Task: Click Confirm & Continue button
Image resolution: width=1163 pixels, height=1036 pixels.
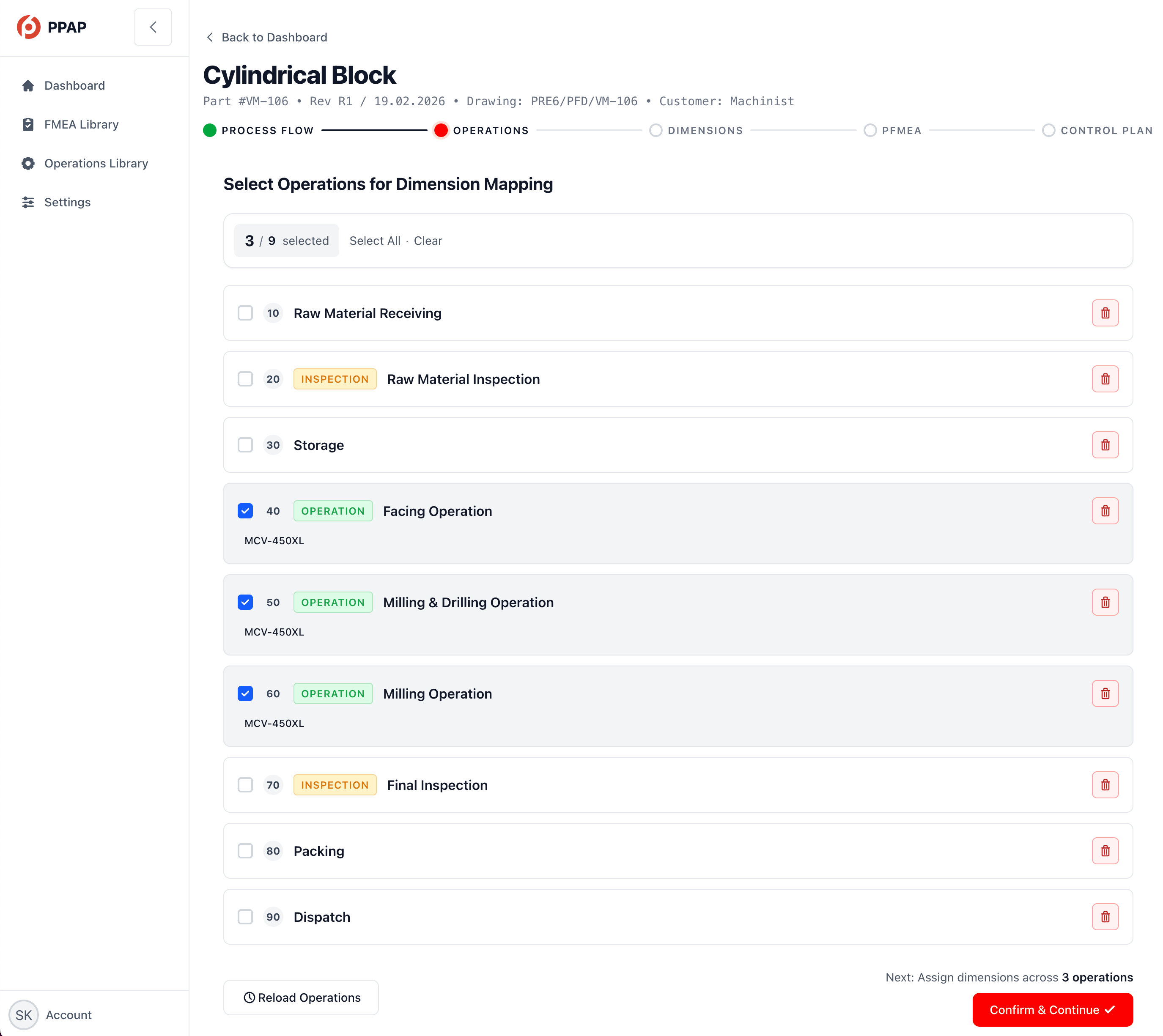Action: click(1052, 1010)
